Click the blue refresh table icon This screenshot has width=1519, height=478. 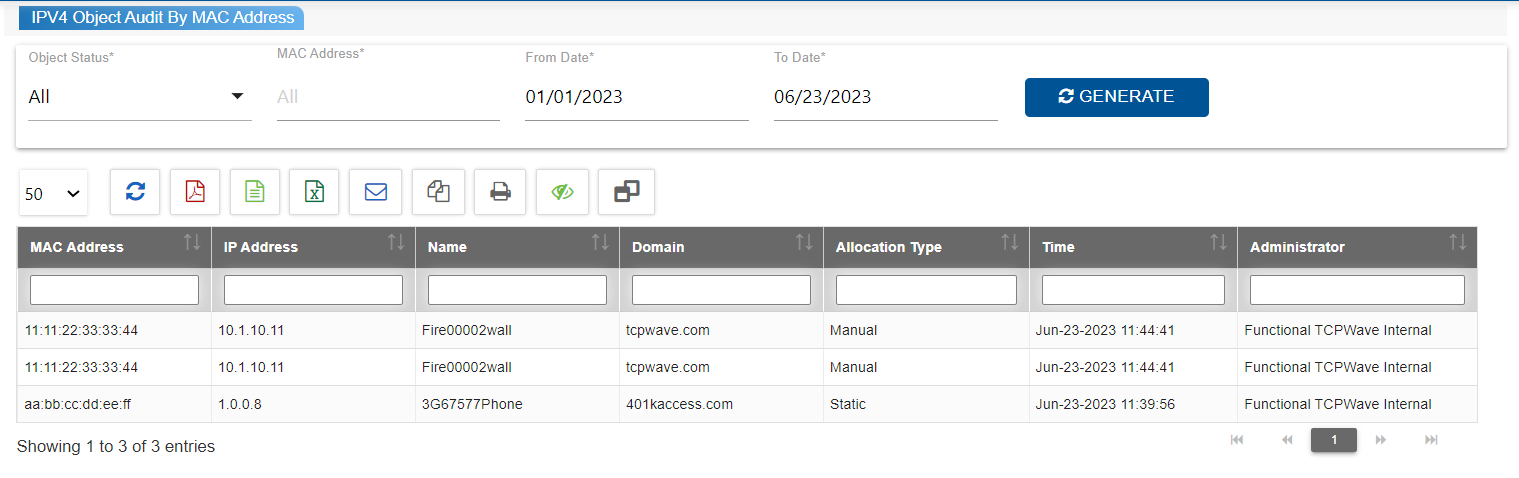tap(135, 192)
